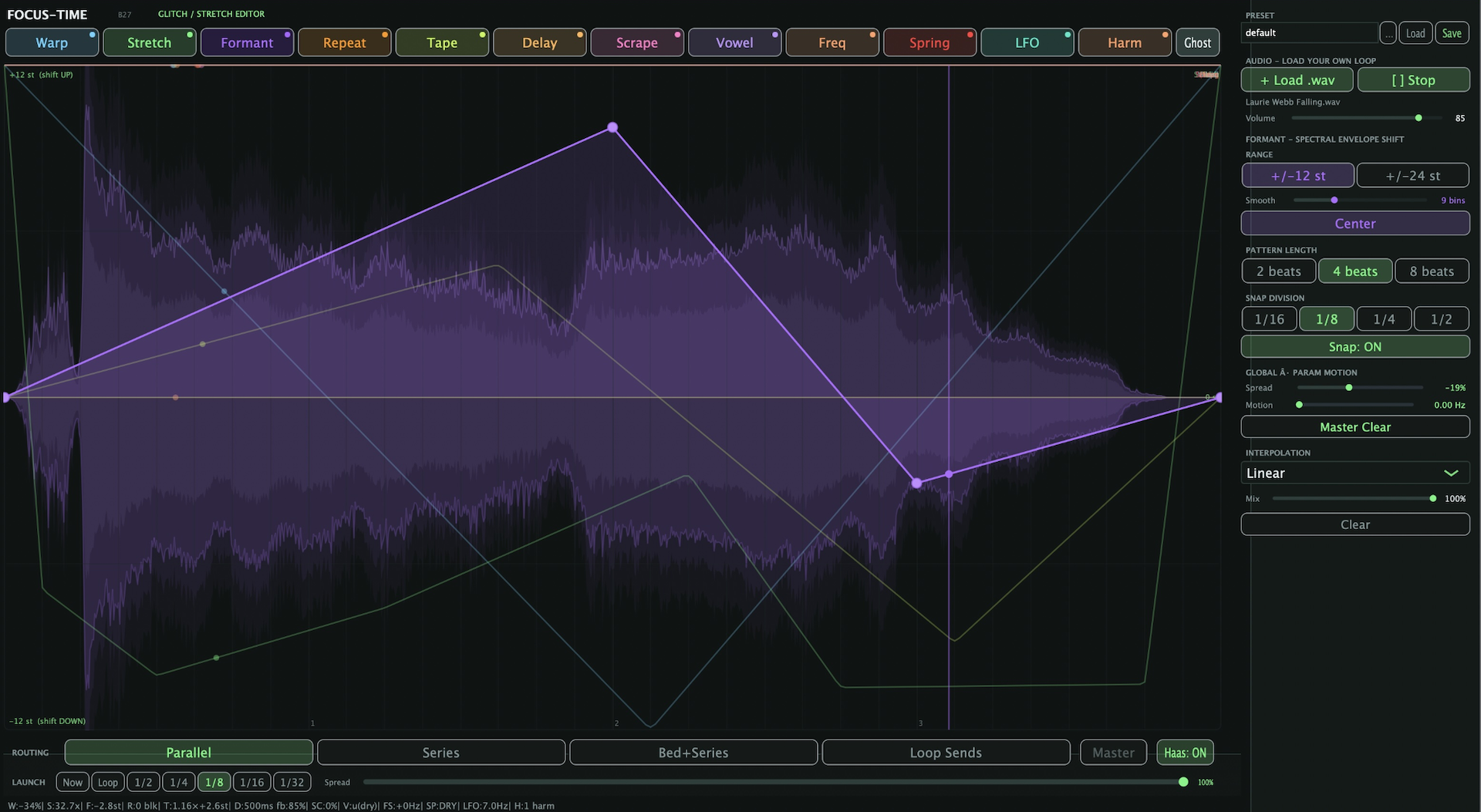1481x812 pixels.
Task: Clear the current formant curve
Action: click(x=1355, y=524)
